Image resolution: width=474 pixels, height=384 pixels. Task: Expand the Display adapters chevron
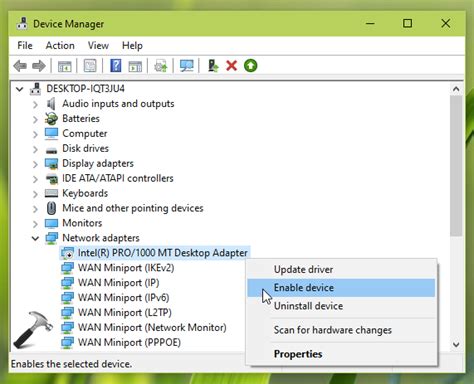(35, 164)
